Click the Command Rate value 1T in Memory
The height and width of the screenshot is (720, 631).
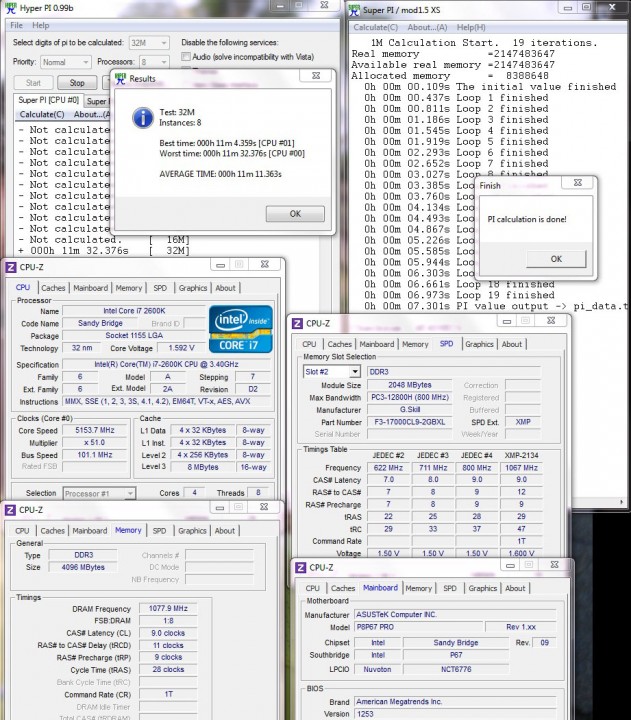pos(168,694)
